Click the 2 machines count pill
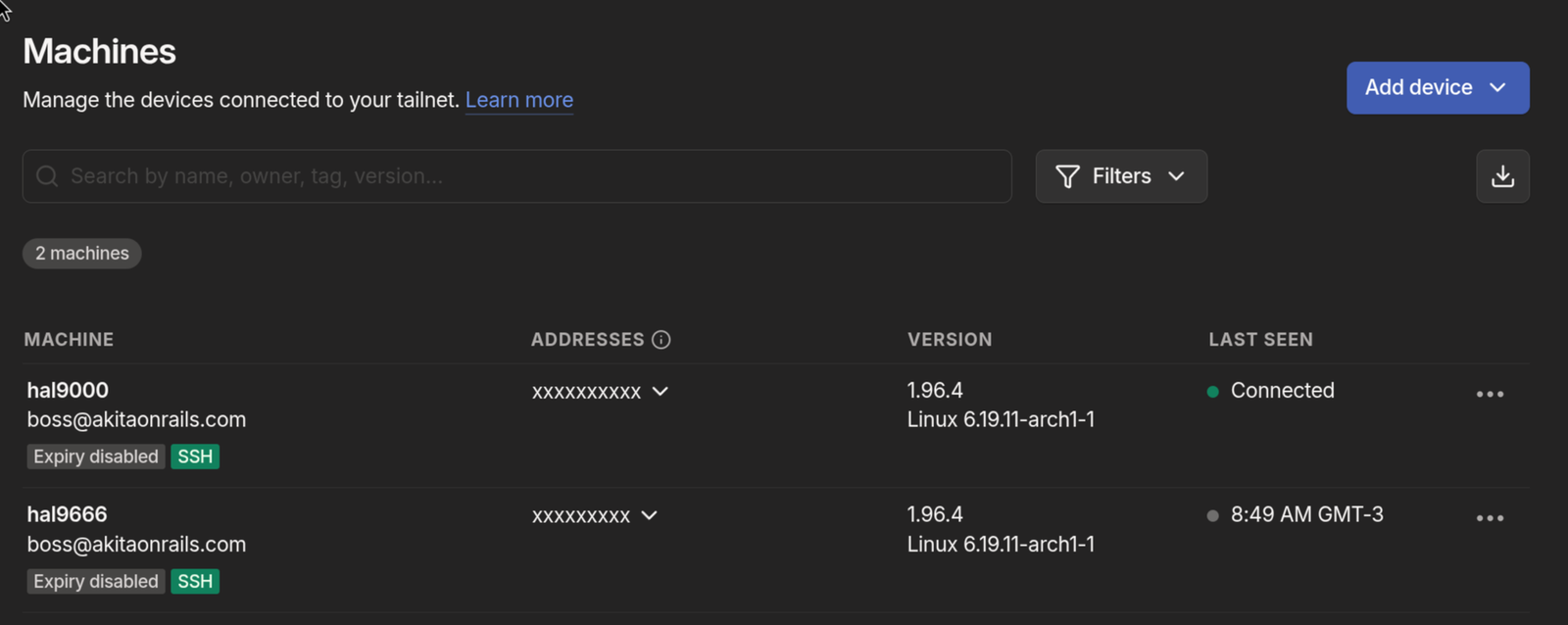This screenshot has width=1568, height=625. 82,254
